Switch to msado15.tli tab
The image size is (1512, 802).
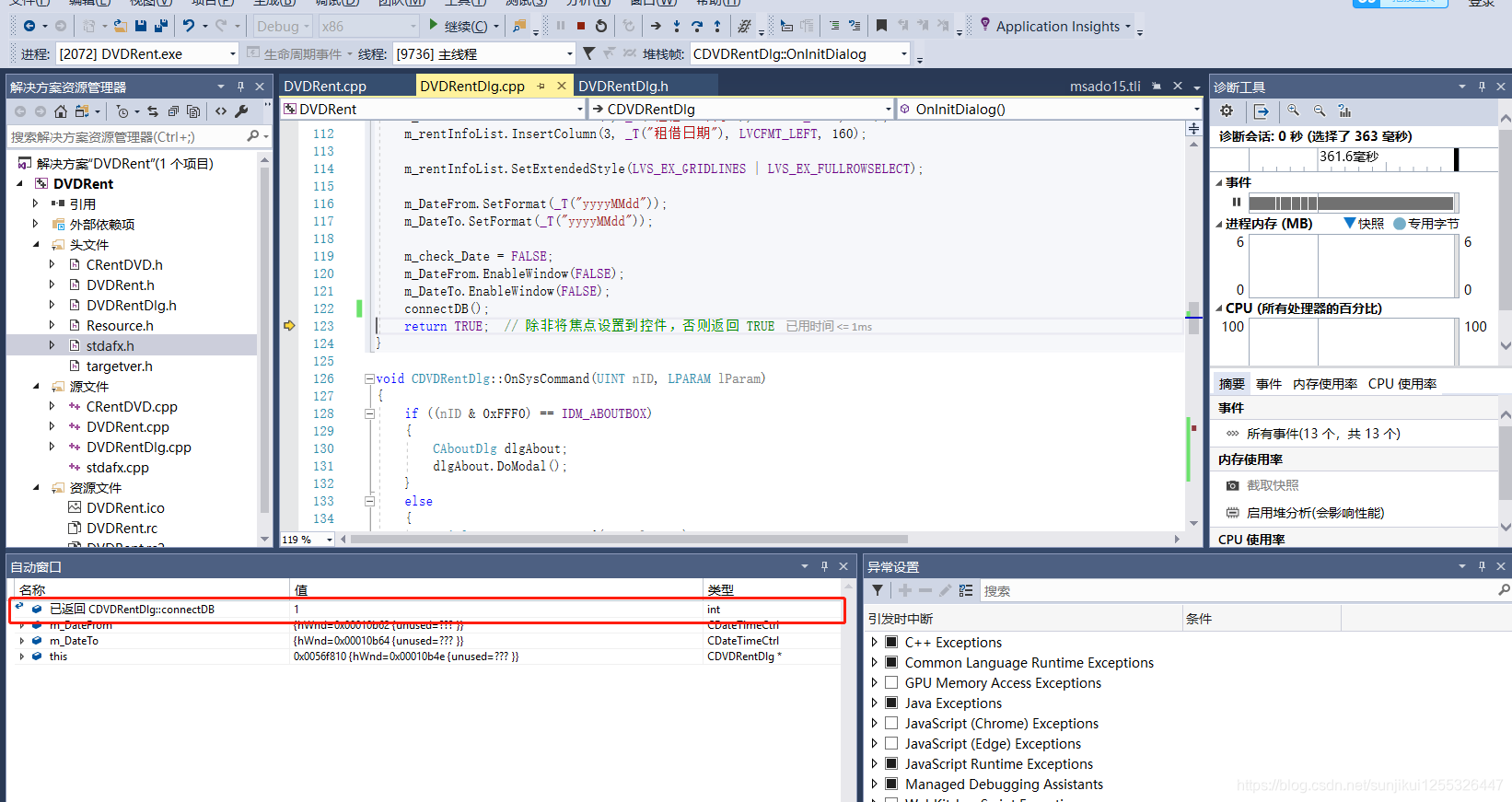tap(1105, 86)
